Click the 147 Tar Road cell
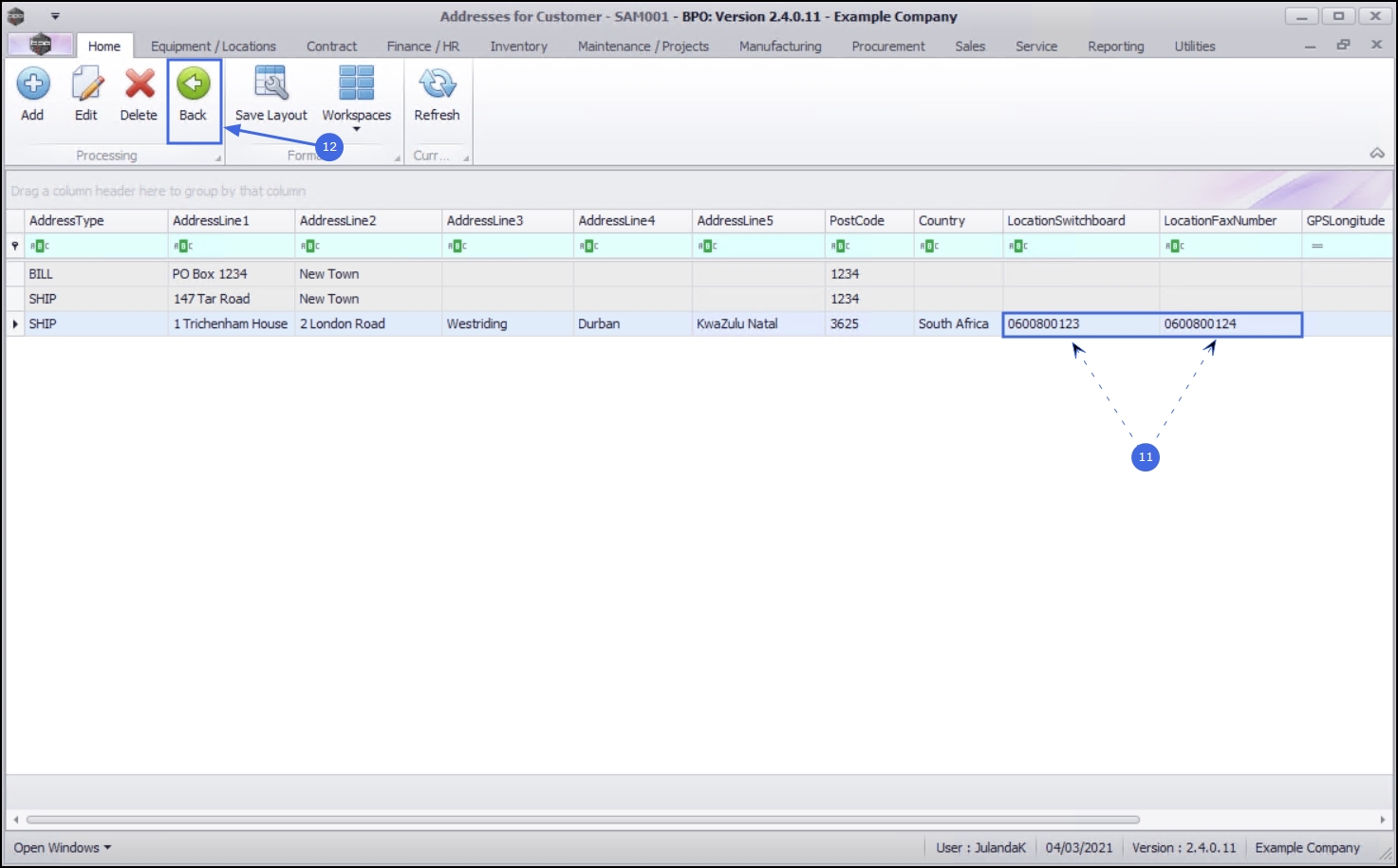The width and height of the screenshot is (1398, 868). 232,299
